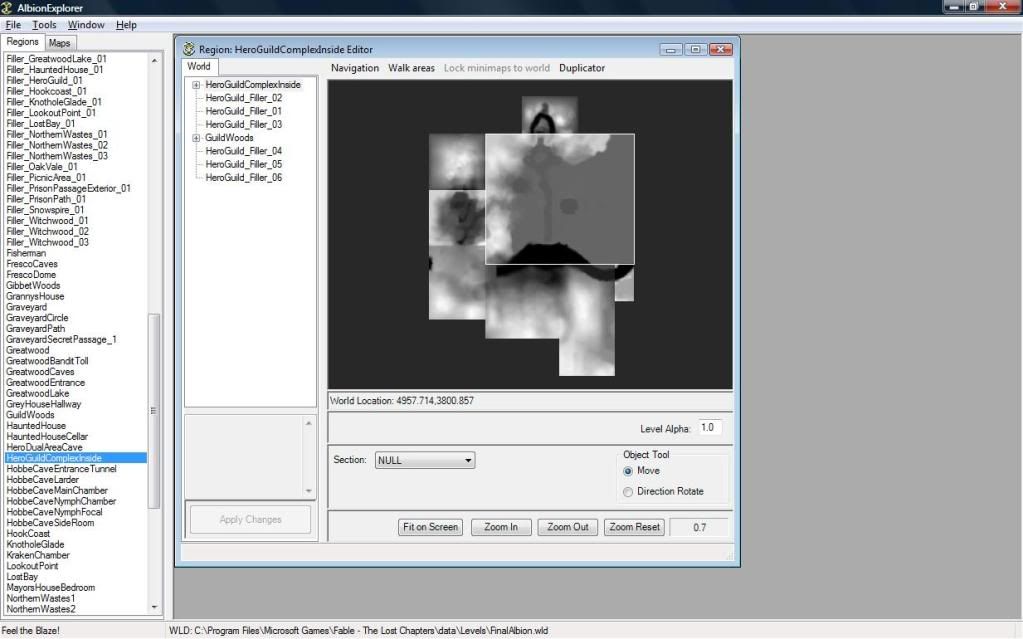This screenshot has width=1023, height=639.
Task: Select GuildWoods in regions list
Action: click(x=31, y=415)
